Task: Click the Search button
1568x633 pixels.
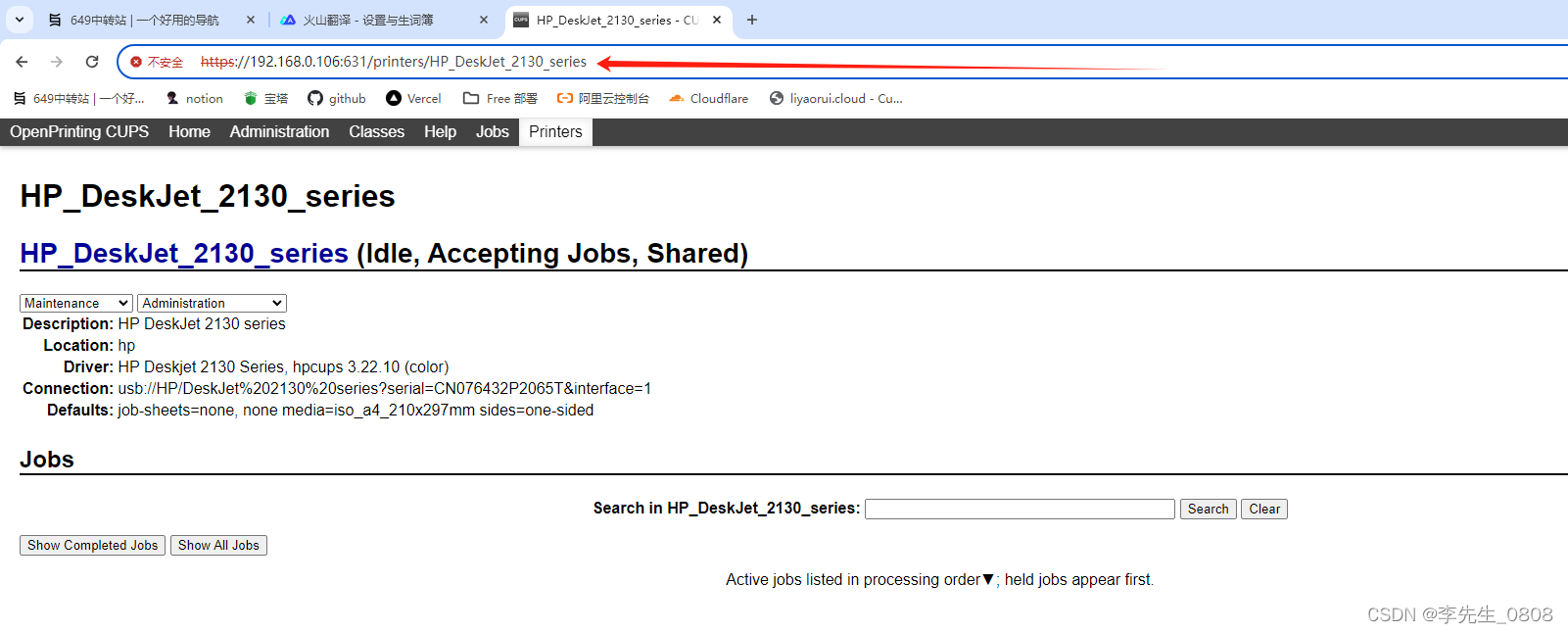Action: pos(1208,510)
